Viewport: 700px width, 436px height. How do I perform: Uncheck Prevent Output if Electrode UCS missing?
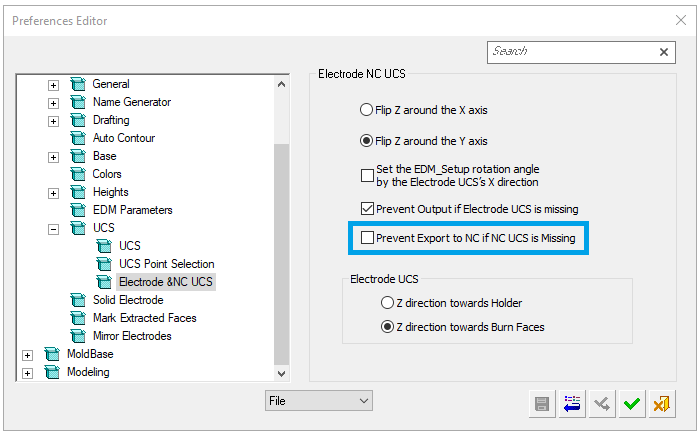tap(367, 209)
